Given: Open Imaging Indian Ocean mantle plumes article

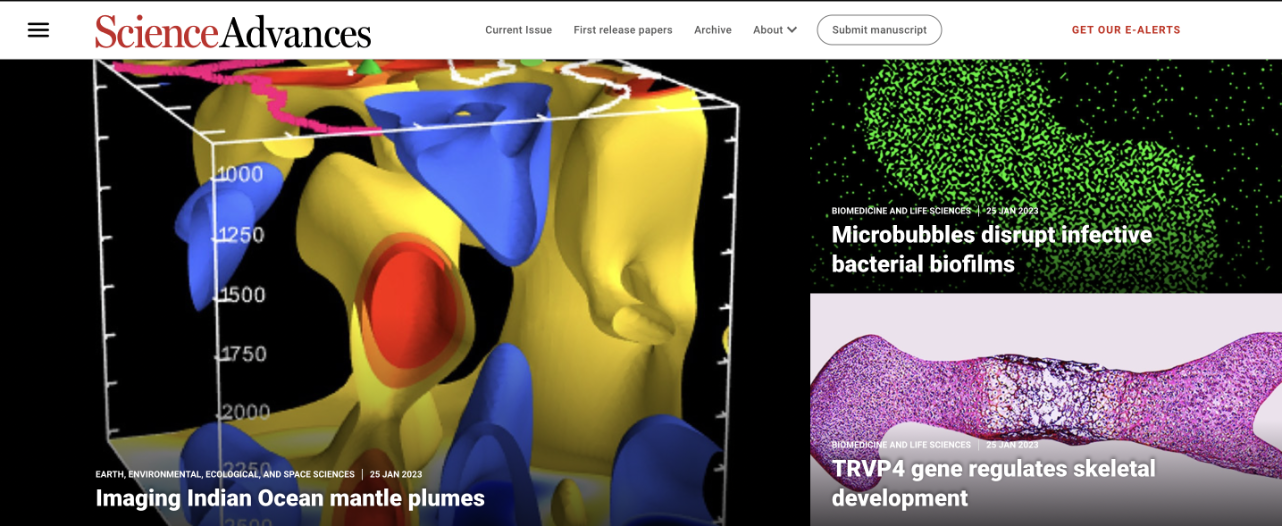Looking at the screenshot, I should point(290,498).
